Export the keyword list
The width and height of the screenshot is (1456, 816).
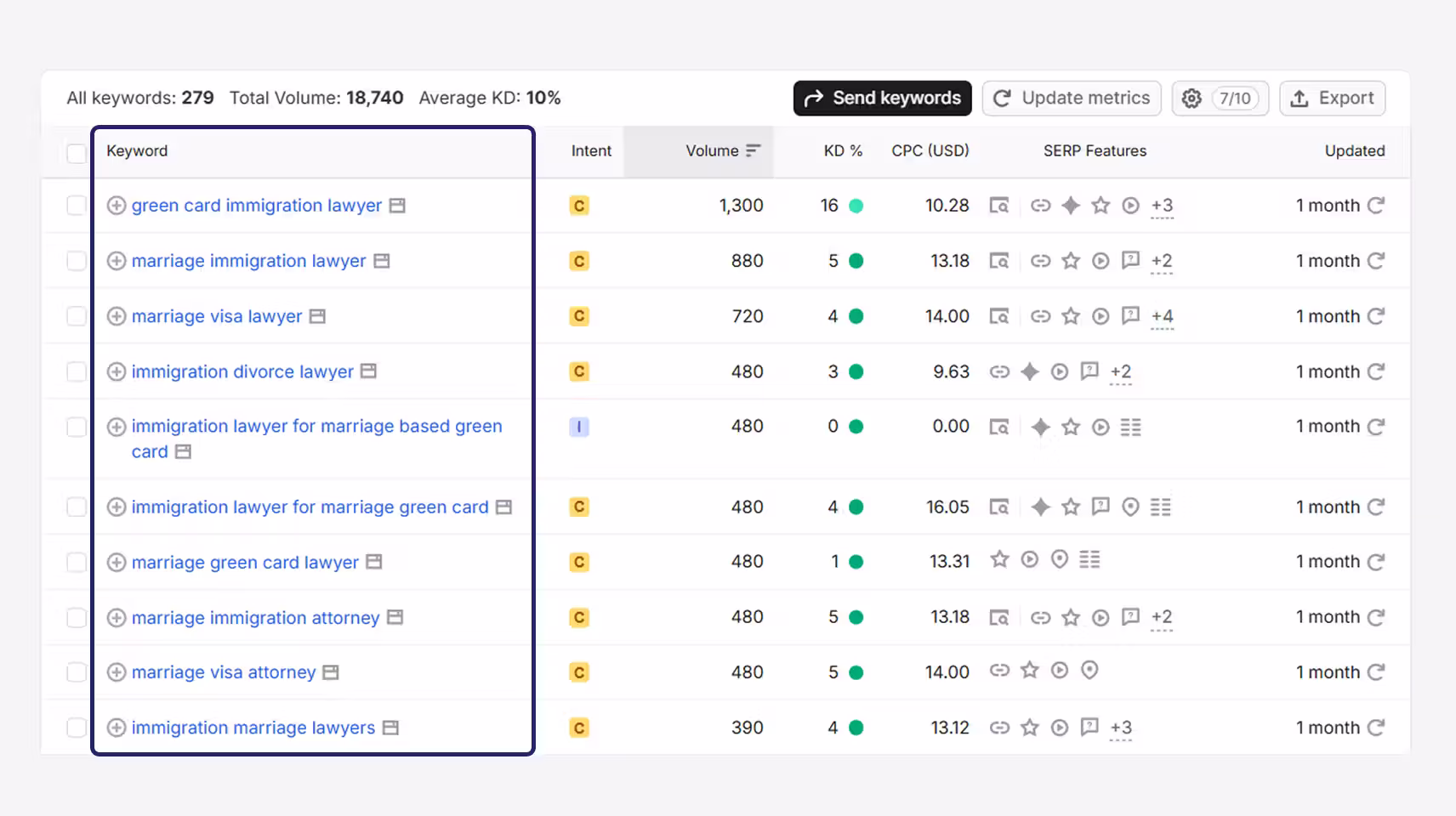[1333, 99]
